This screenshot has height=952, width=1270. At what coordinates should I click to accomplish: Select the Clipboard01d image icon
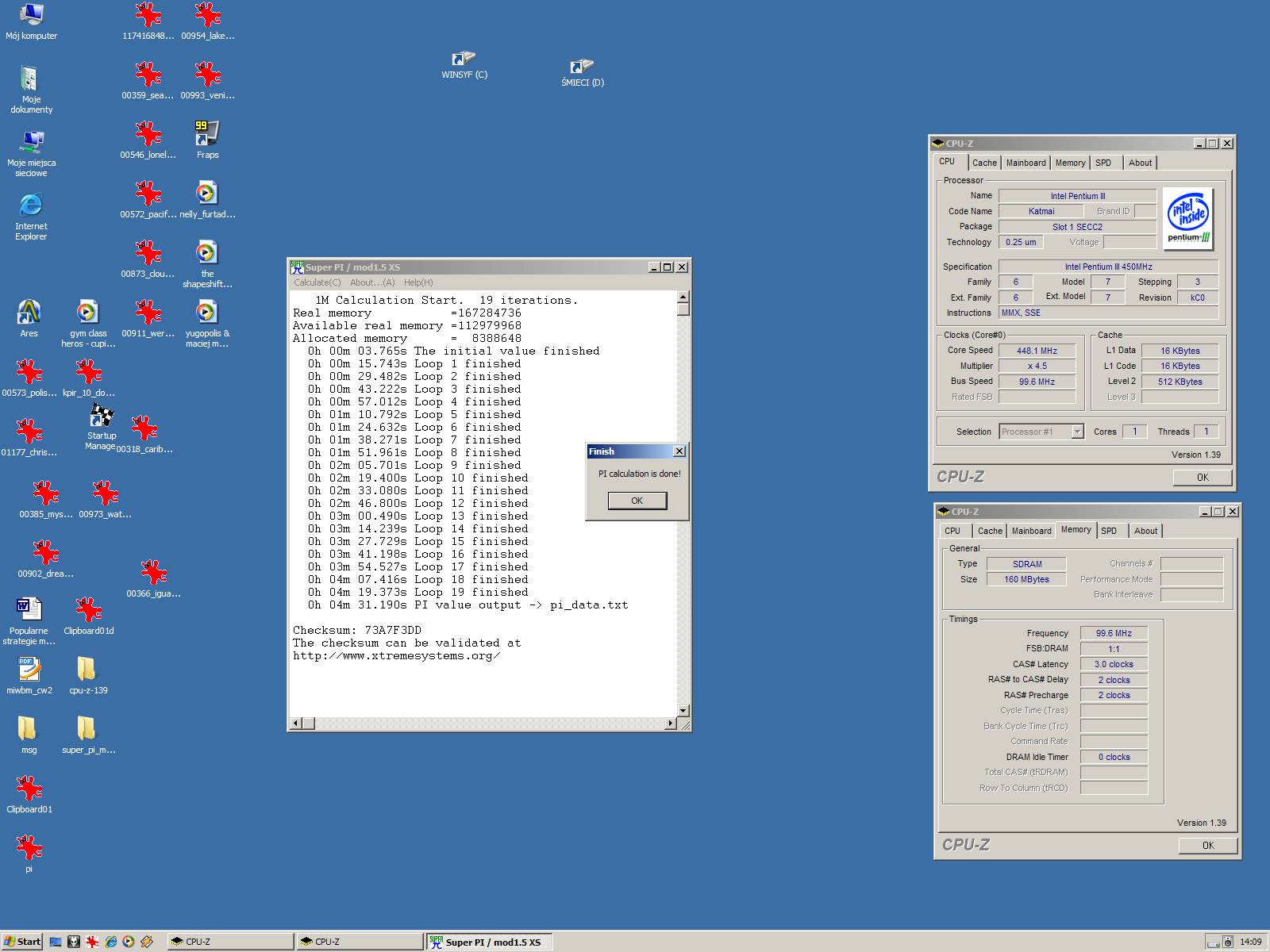pos(88,615)
